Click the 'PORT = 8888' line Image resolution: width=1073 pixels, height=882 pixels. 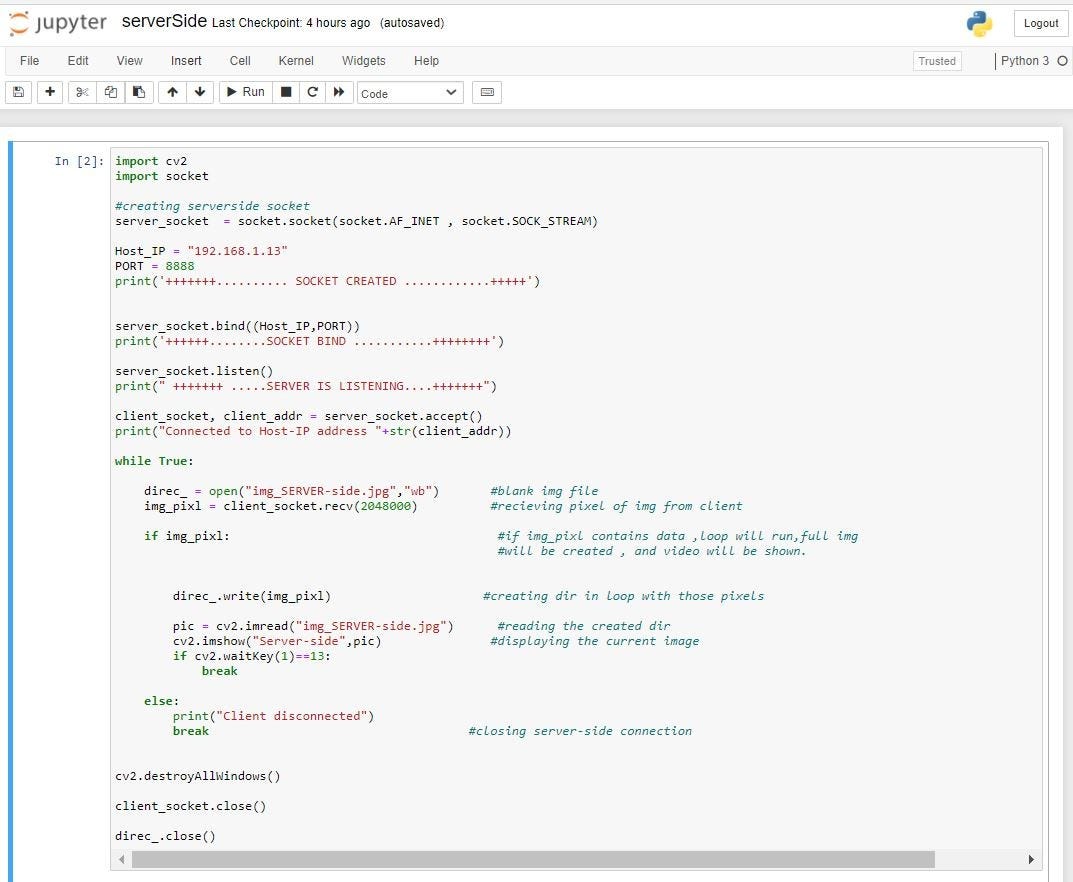[x=155, y=266]
